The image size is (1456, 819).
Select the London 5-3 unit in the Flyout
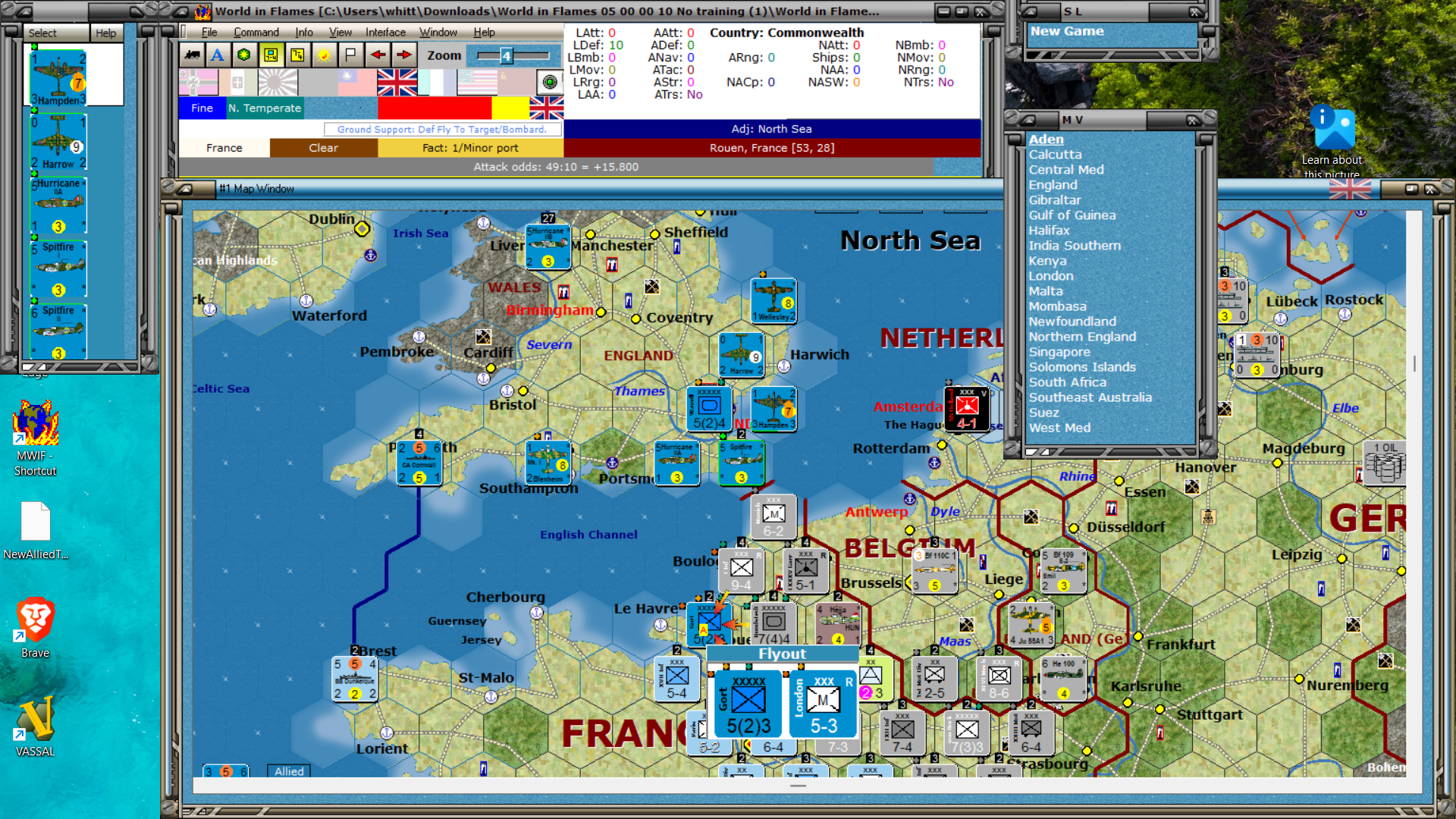(823, 703)
